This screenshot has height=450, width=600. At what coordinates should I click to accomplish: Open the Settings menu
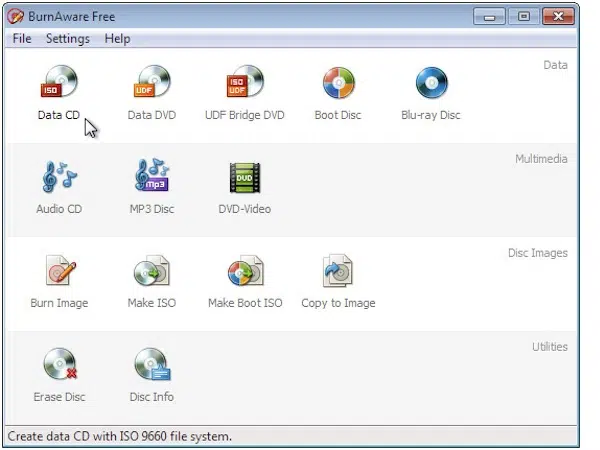point(68,39)
